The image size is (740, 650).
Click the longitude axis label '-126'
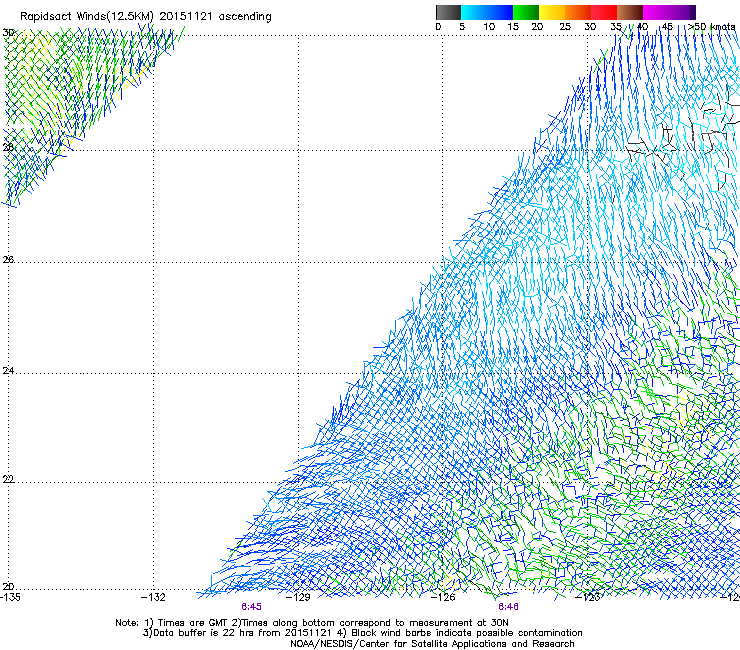point(443,597)
